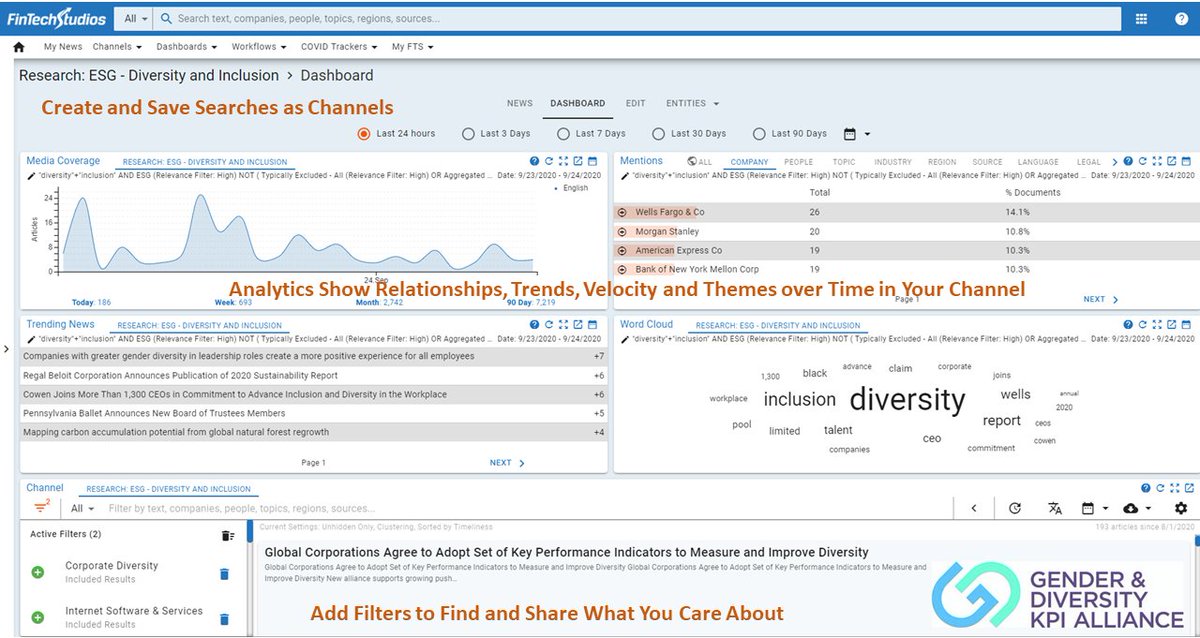Toggle Wells Fargo & Co exclude icon
1200x638 pixels.
tap(622, 212)
